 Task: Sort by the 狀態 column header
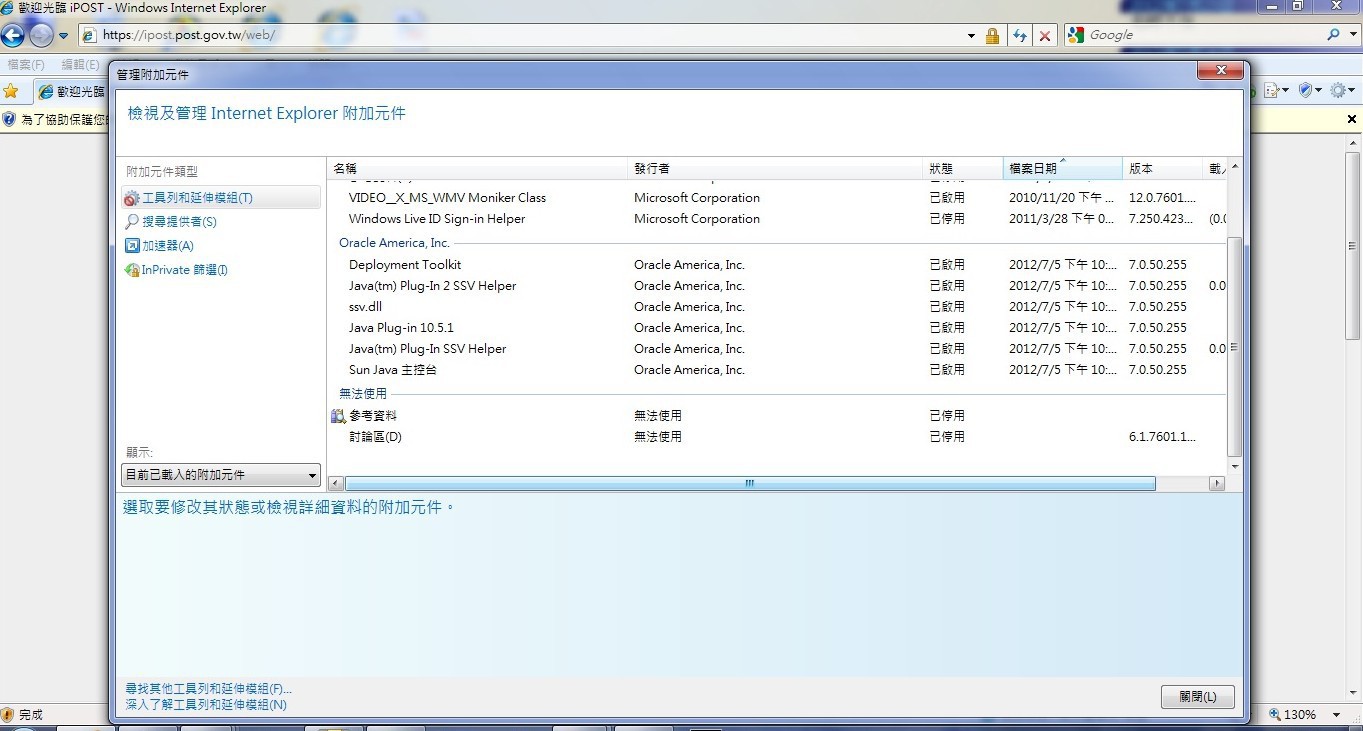pyautogui.click(x=963, y=168)
